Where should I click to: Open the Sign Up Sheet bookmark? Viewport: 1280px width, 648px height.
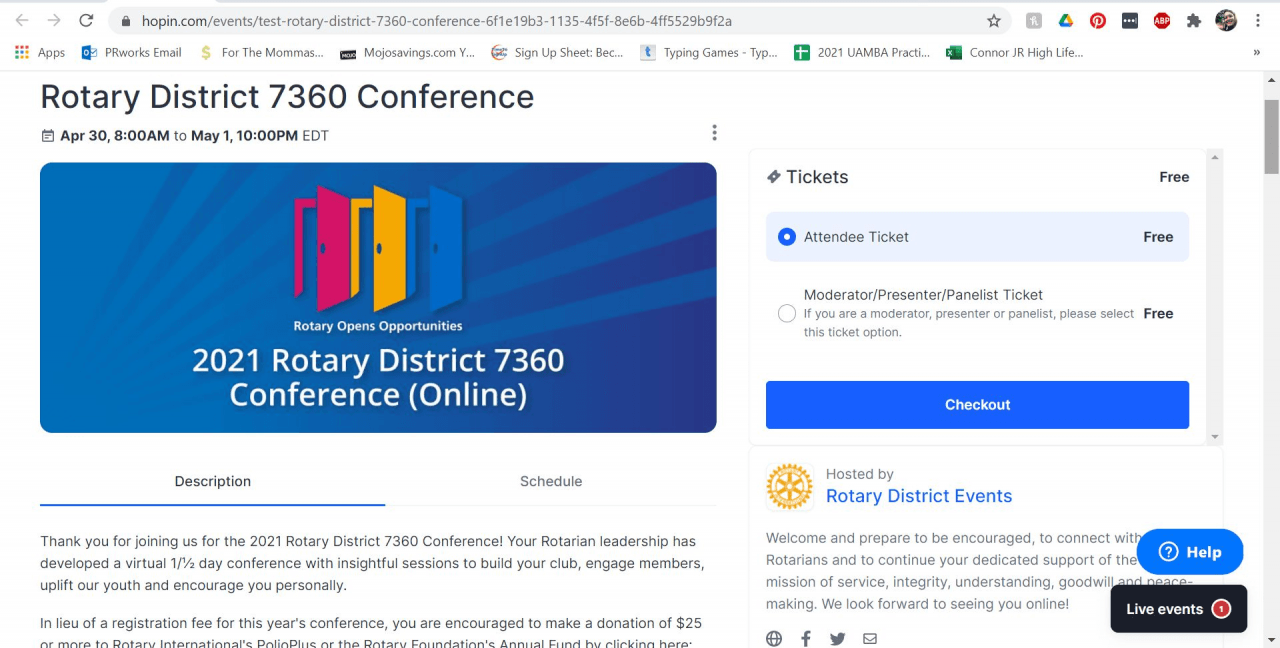click(557, 53)
